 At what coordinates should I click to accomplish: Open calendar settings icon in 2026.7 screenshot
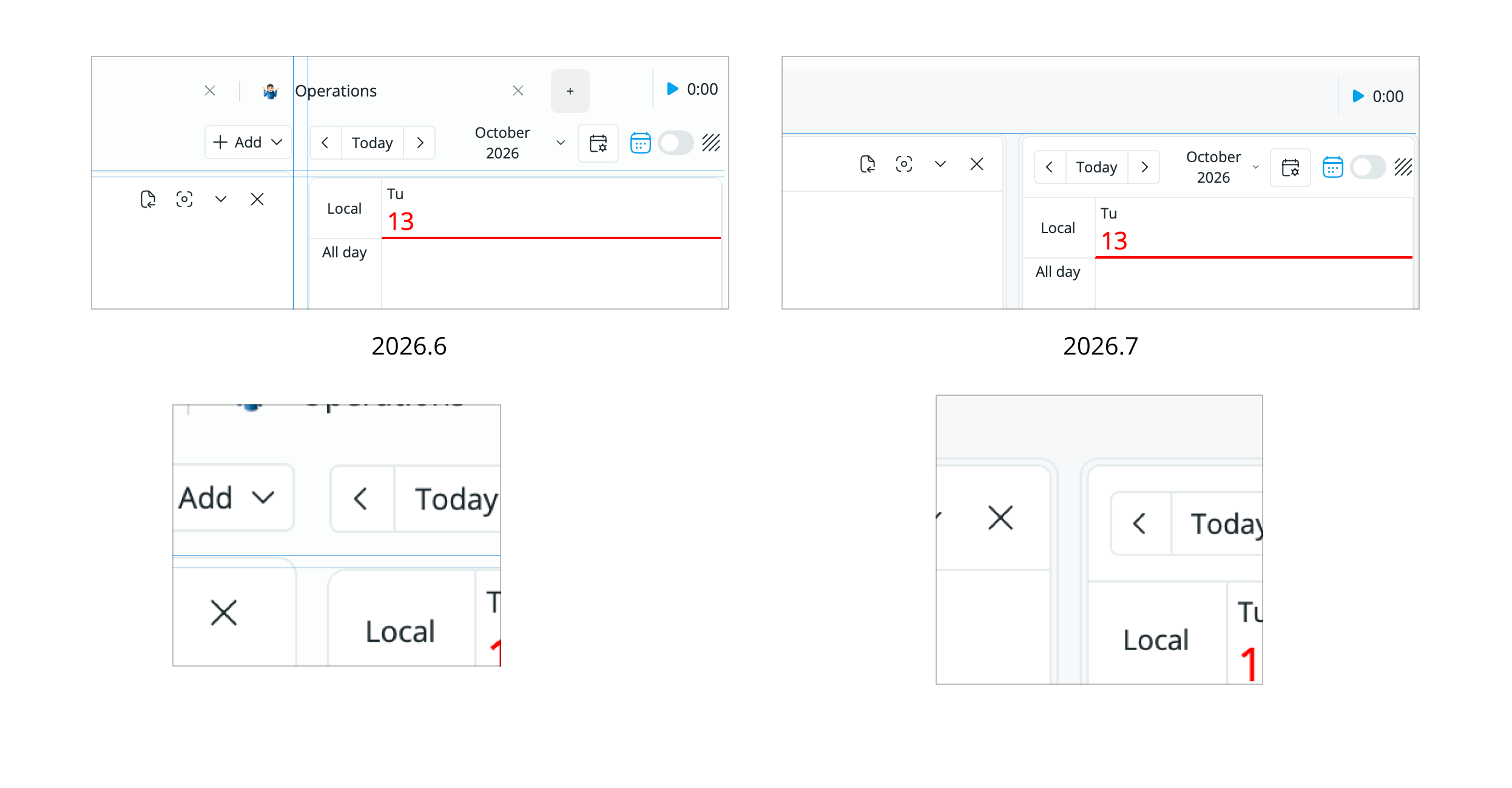pos(1291,168)
